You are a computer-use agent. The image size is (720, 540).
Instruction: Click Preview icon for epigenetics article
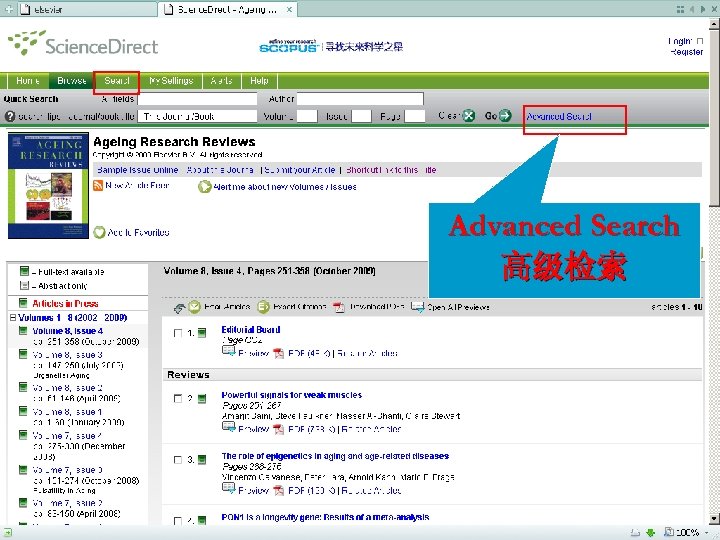[x=228, y=489]
